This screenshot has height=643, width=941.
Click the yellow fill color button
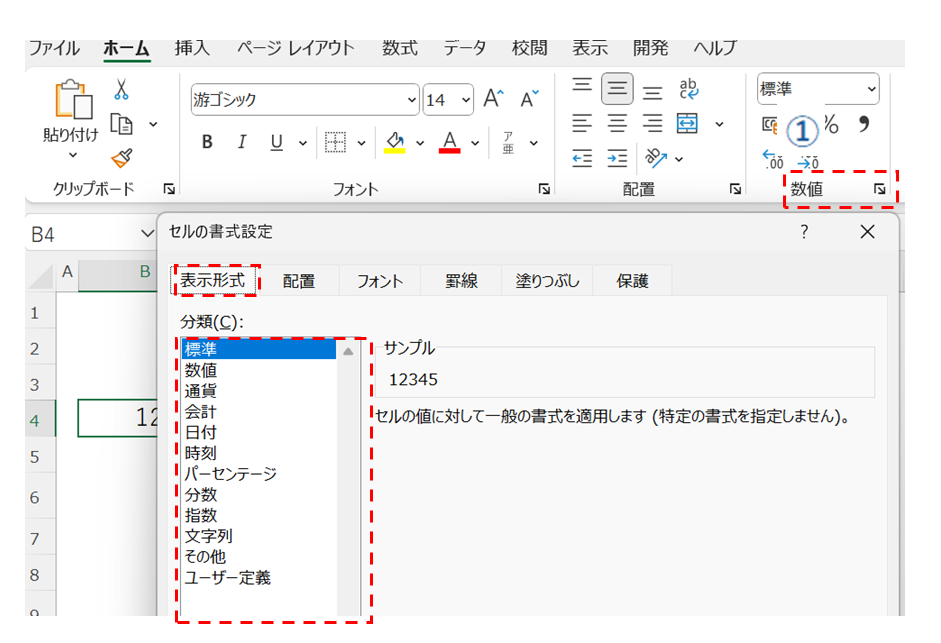click(x=395, y=143)
